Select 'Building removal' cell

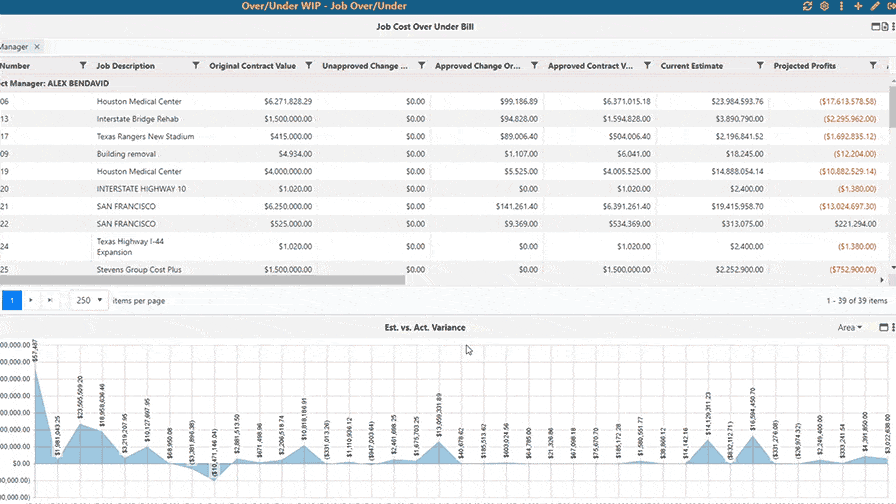tap(126, 154)
